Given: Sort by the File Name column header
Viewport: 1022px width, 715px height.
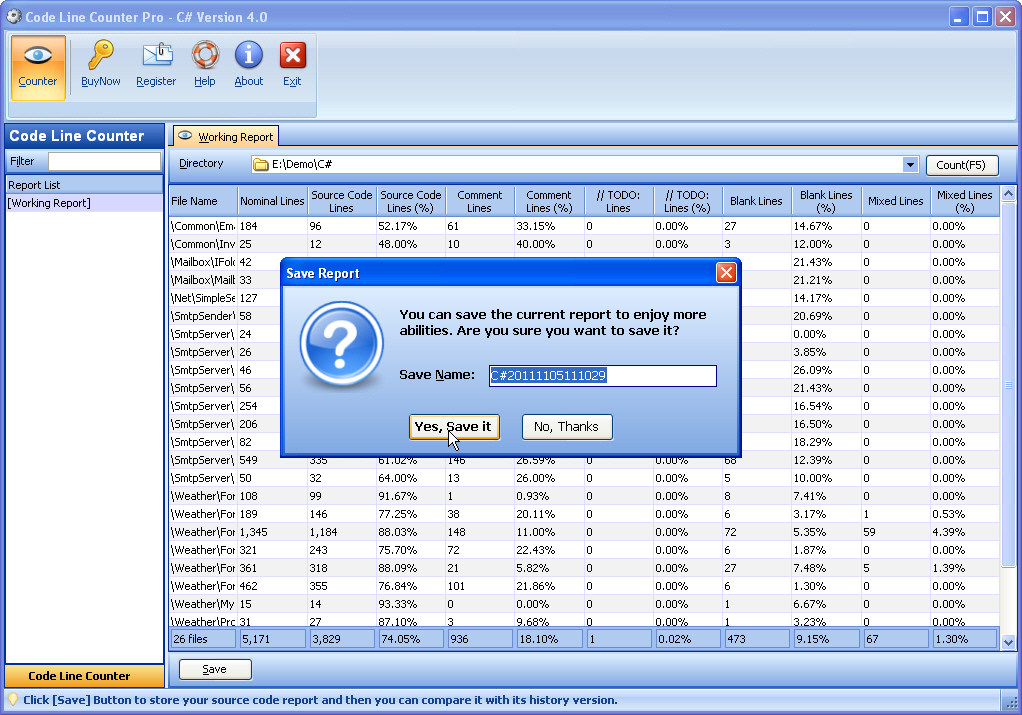Looking at the screenshot, I should click(203, 201).
